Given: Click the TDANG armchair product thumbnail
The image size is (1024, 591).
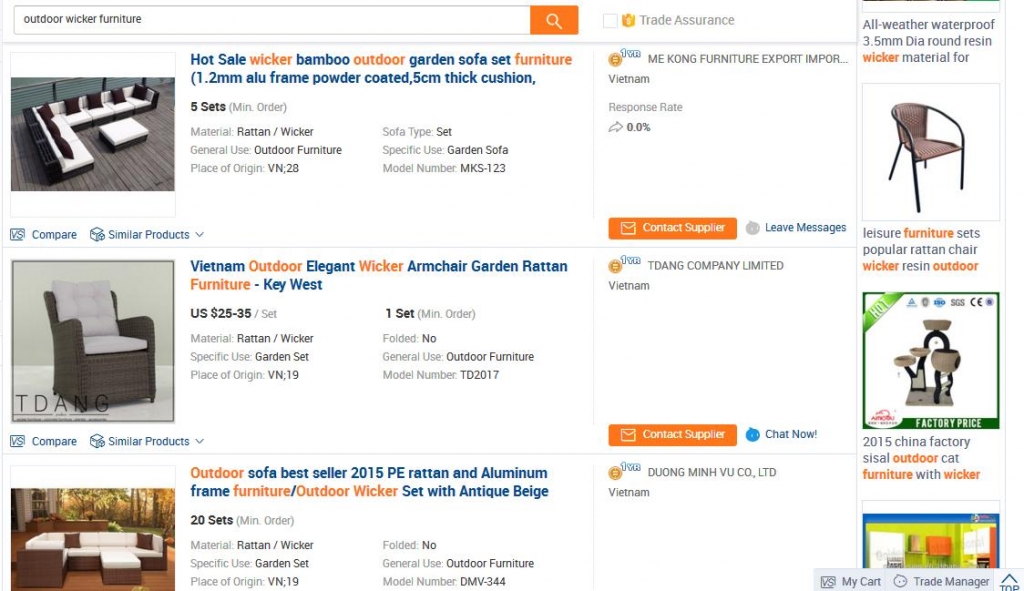Looking at the screenshot, I should tap(92, 340).
